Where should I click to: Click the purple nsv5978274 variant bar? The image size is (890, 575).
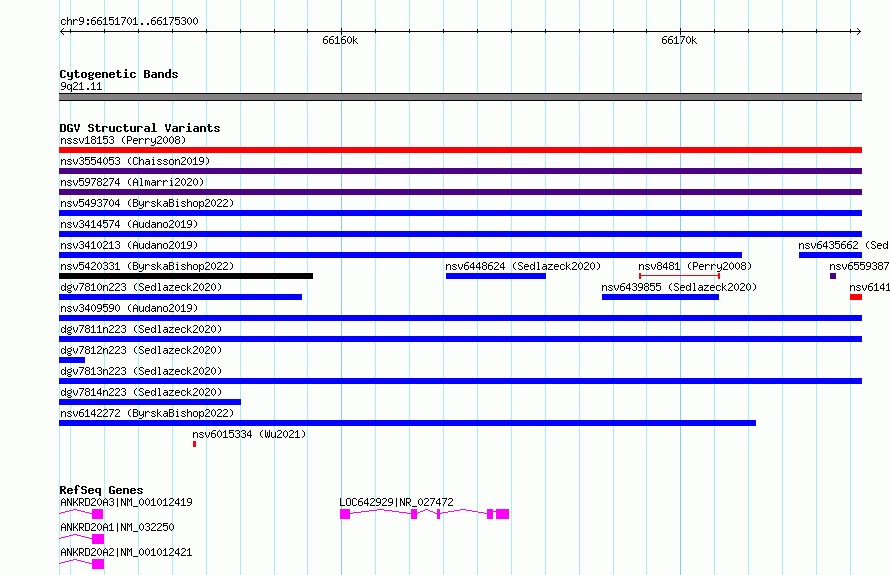(460, 192)
